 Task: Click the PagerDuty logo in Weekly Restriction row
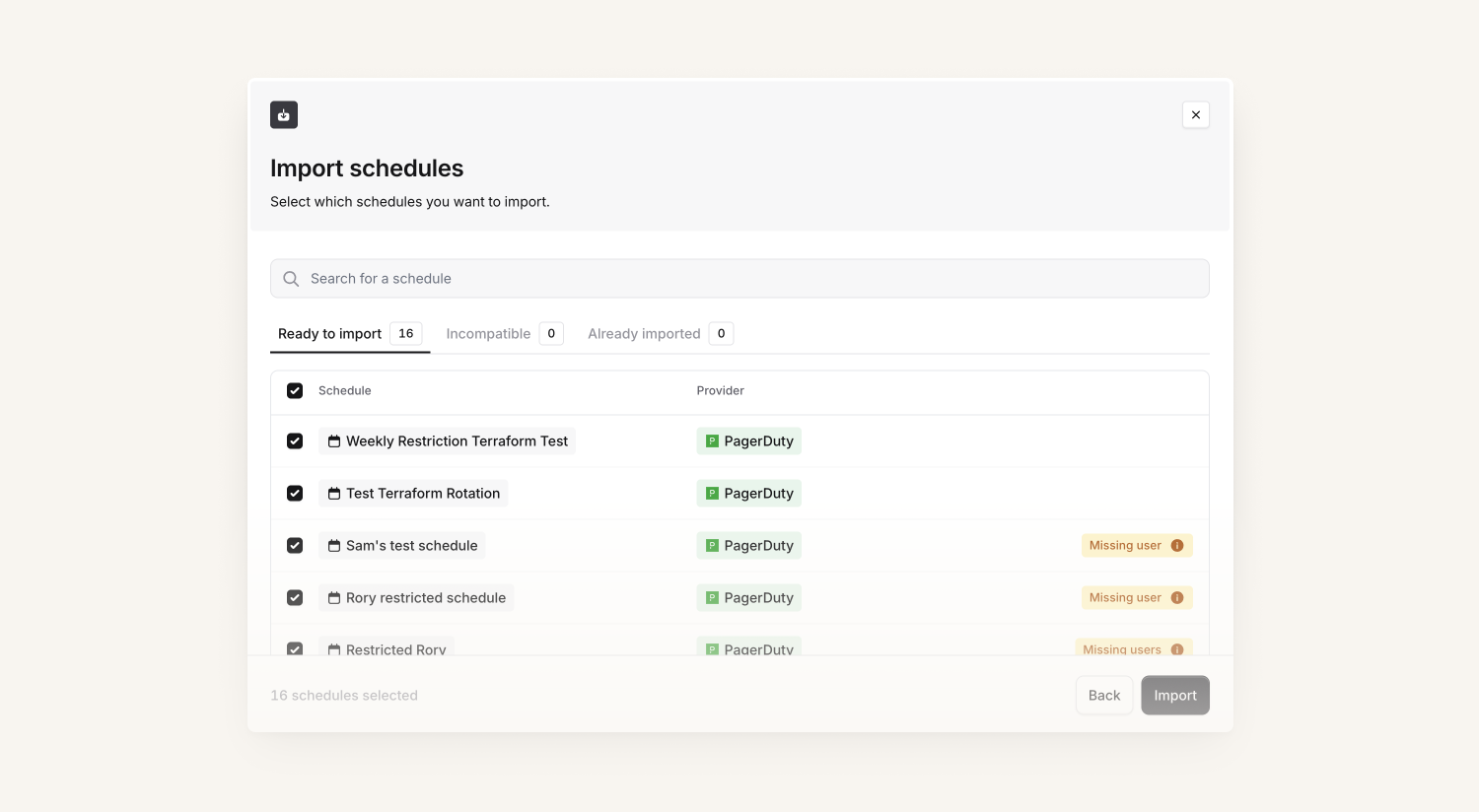pos(712,441)
